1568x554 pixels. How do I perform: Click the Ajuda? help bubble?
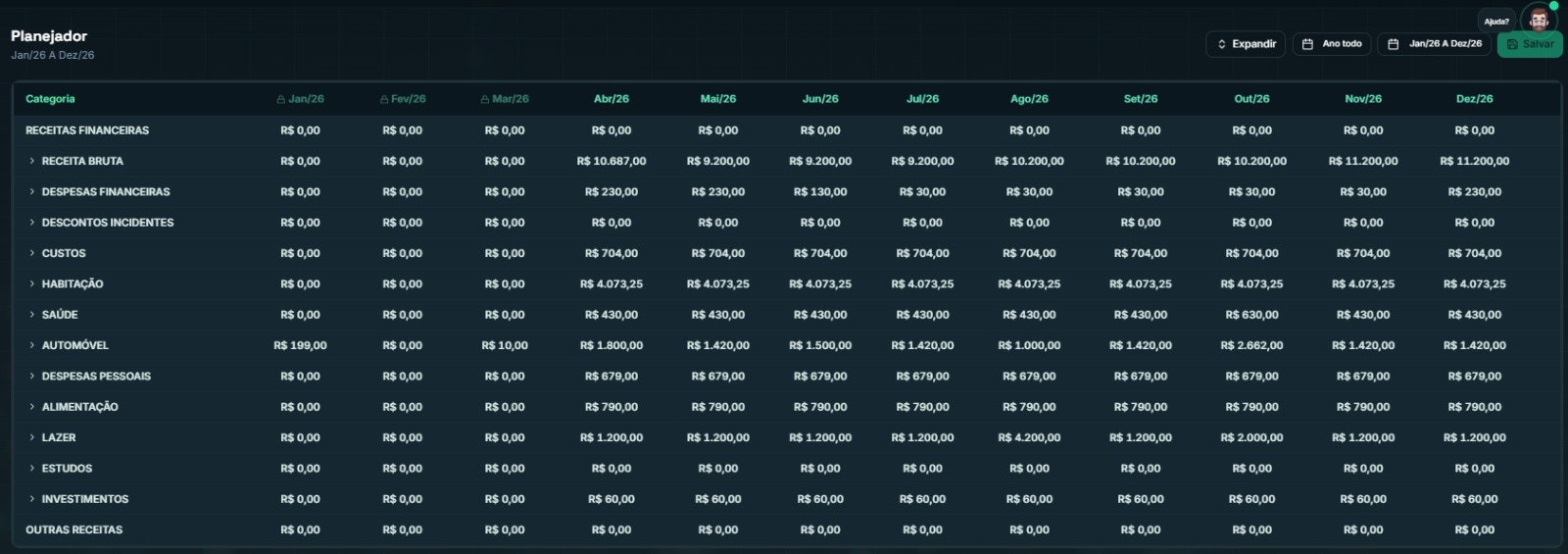tap(1496, 21)
